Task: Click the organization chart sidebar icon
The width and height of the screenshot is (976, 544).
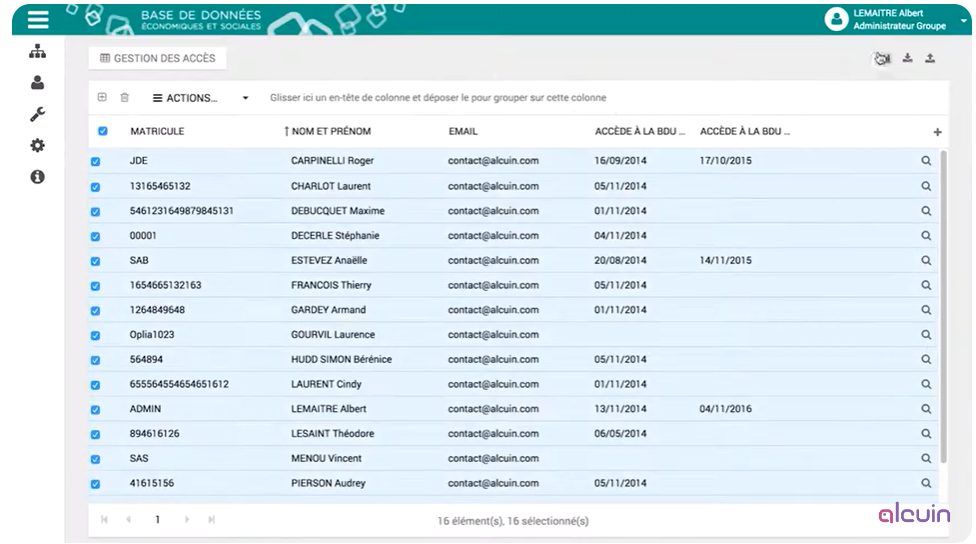Action: click(x=38, y=51)
